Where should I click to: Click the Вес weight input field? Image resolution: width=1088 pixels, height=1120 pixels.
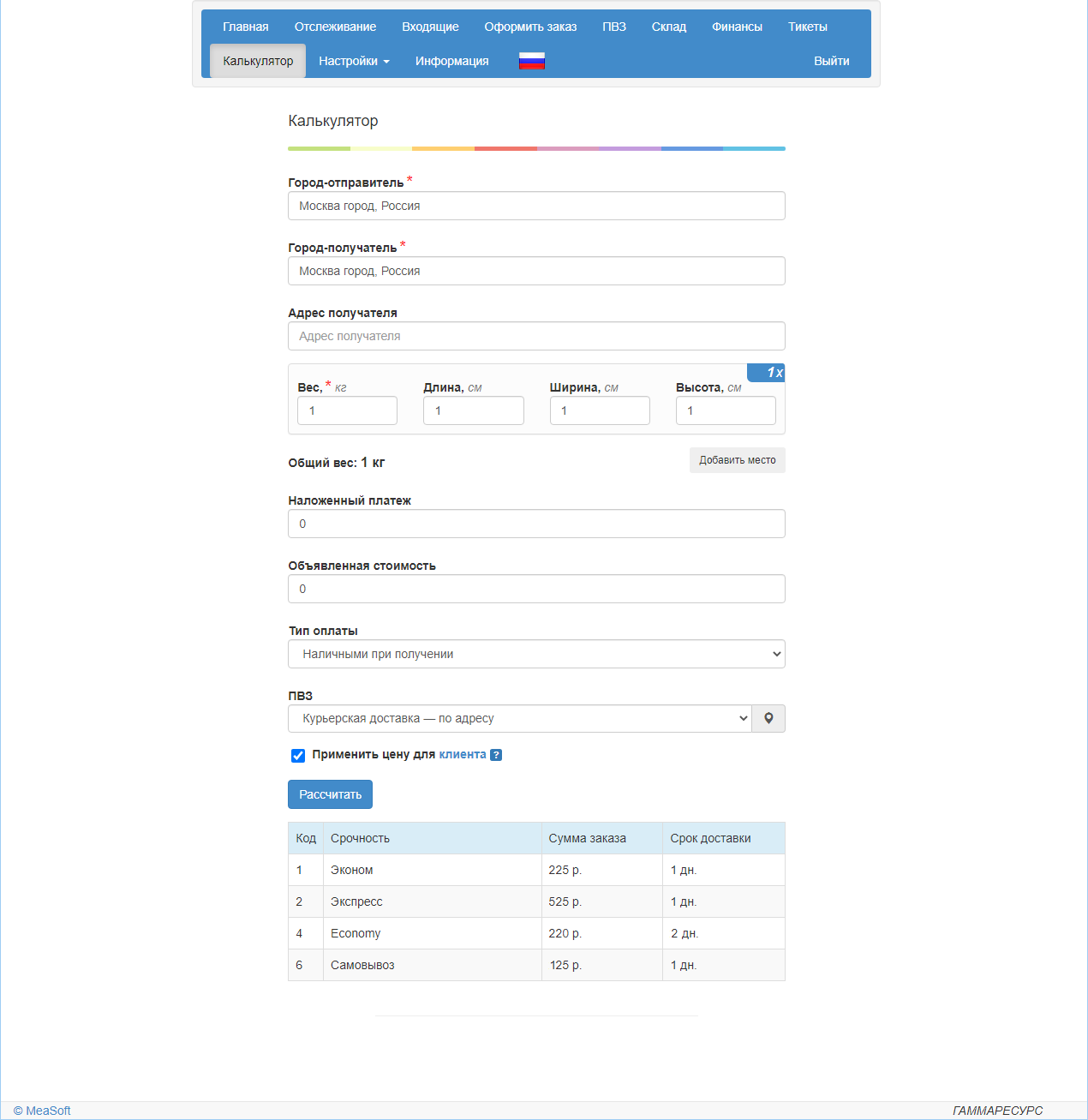coord(347,410)
